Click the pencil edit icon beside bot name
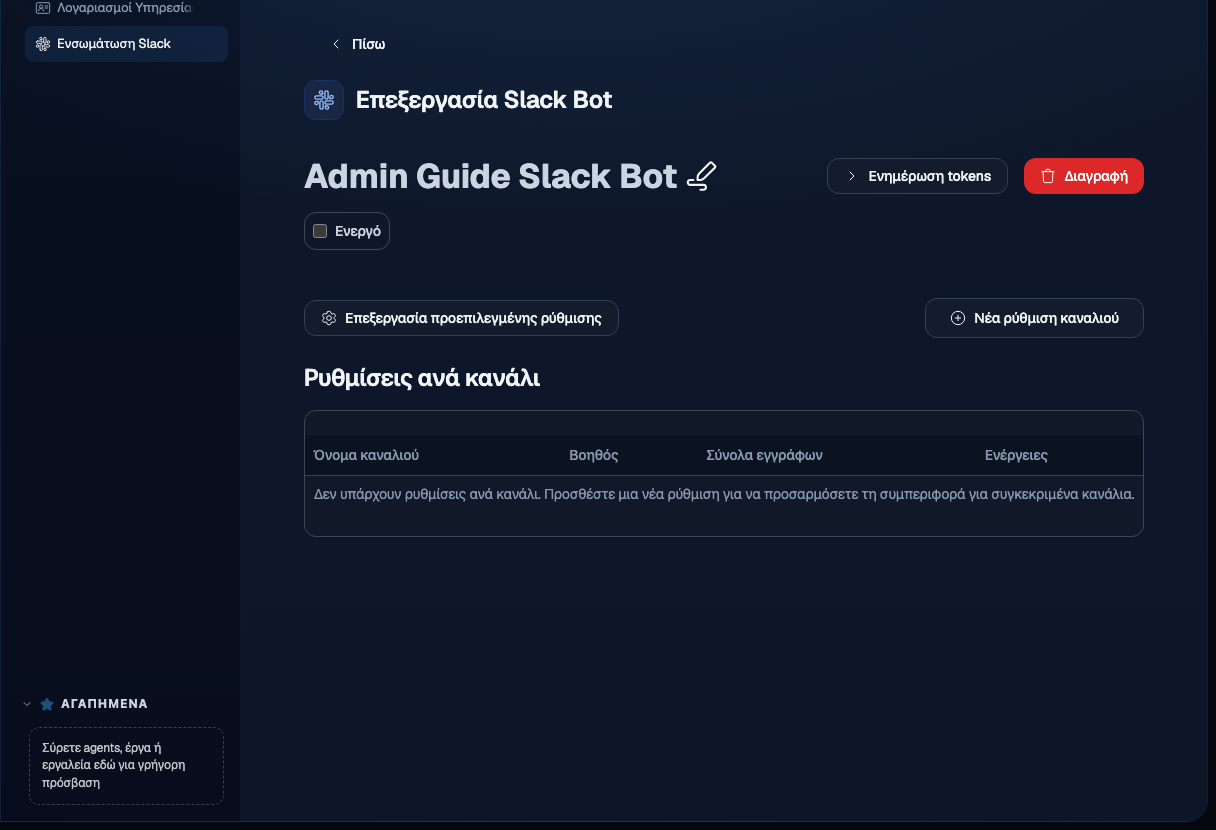 pyautogui.click(x=702, y=176)
